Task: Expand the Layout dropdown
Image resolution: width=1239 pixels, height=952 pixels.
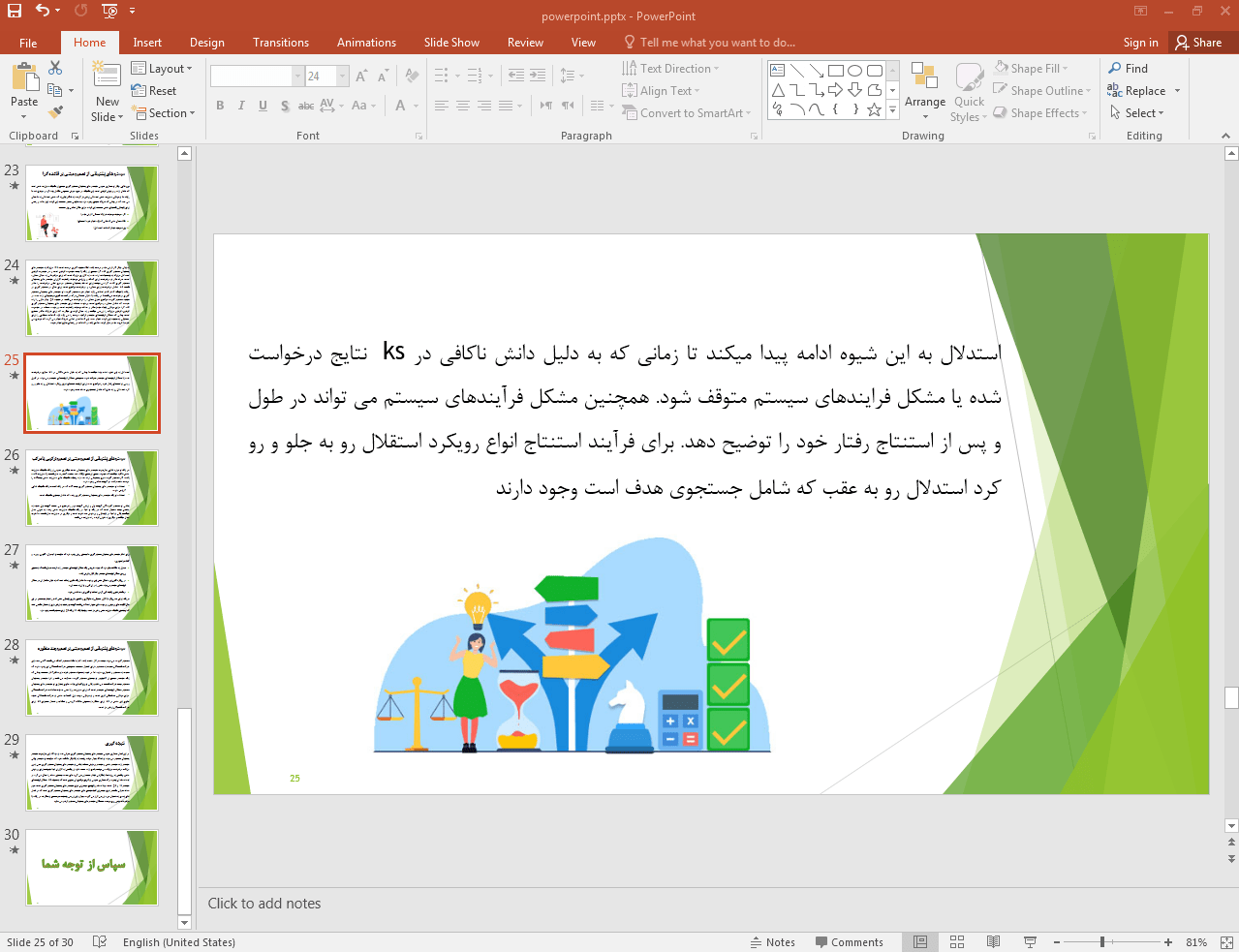Action: coord(163,69)
